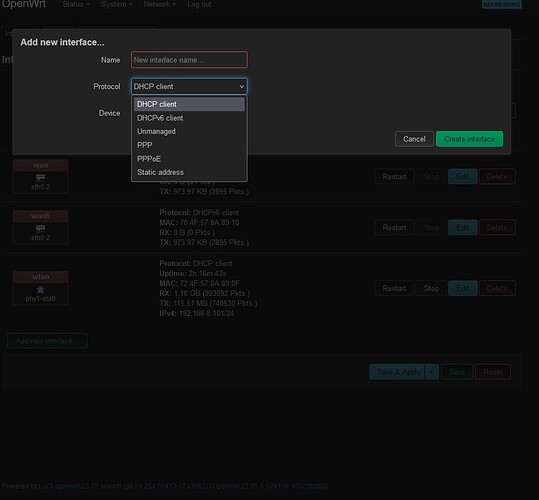This screenshot has height=500, width=539.
Task: Click the Uptime 2h 16m 43s text
Action: pyautogui.click(x=193, y=274)
